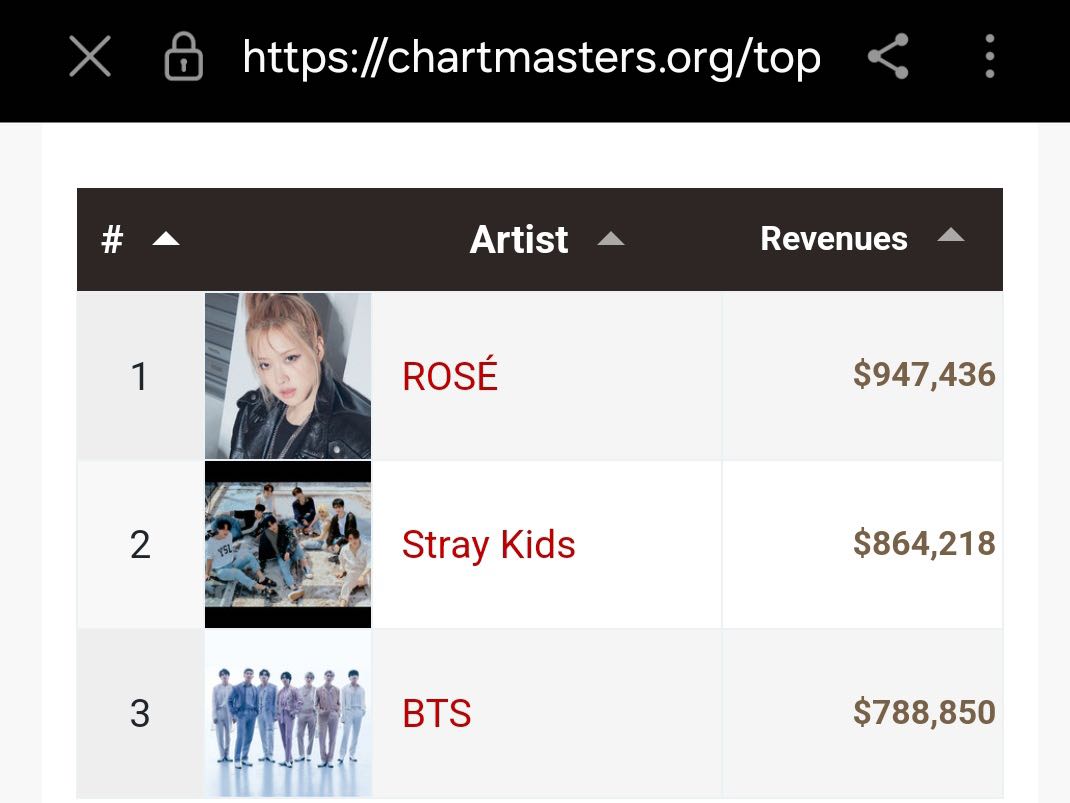Share the page via share icon
This screenshot has width=1070, height=803.
click(888, 56)
